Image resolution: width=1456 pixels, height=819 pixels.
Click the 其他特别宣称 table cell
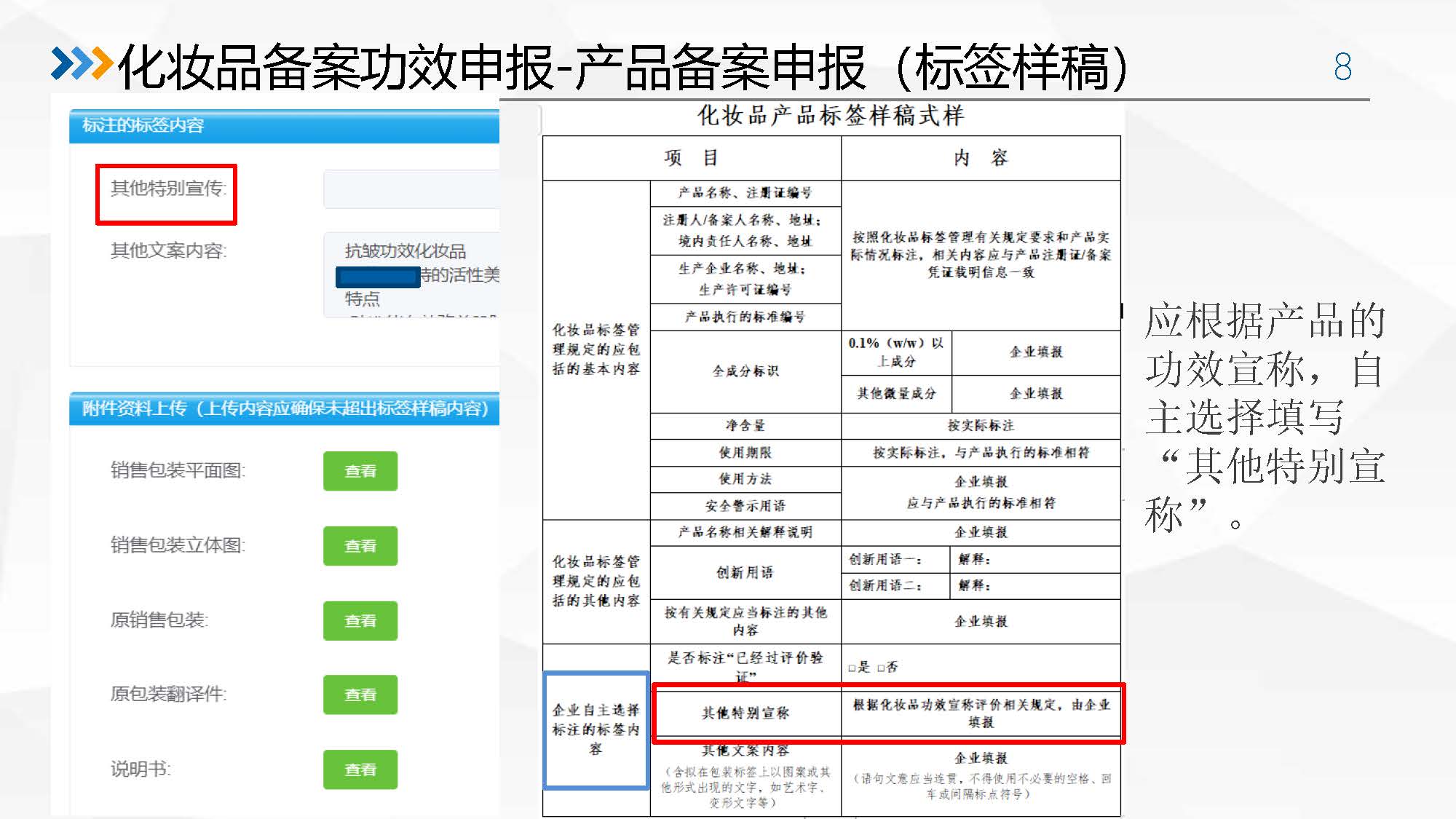pyautogui.click(x=745, y=713)
